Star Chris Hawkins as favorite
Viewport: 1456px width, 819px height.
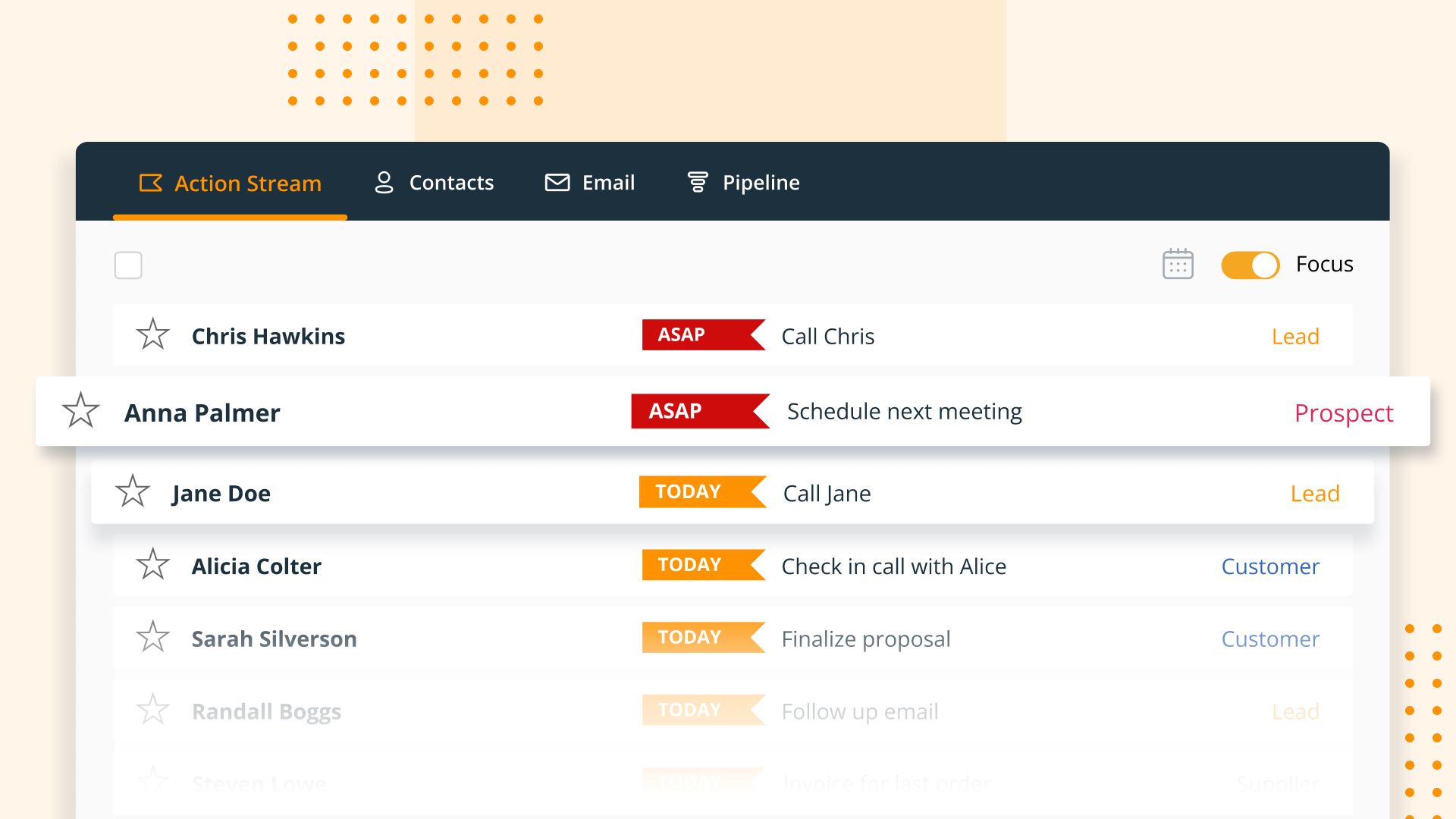pos(152,334)
